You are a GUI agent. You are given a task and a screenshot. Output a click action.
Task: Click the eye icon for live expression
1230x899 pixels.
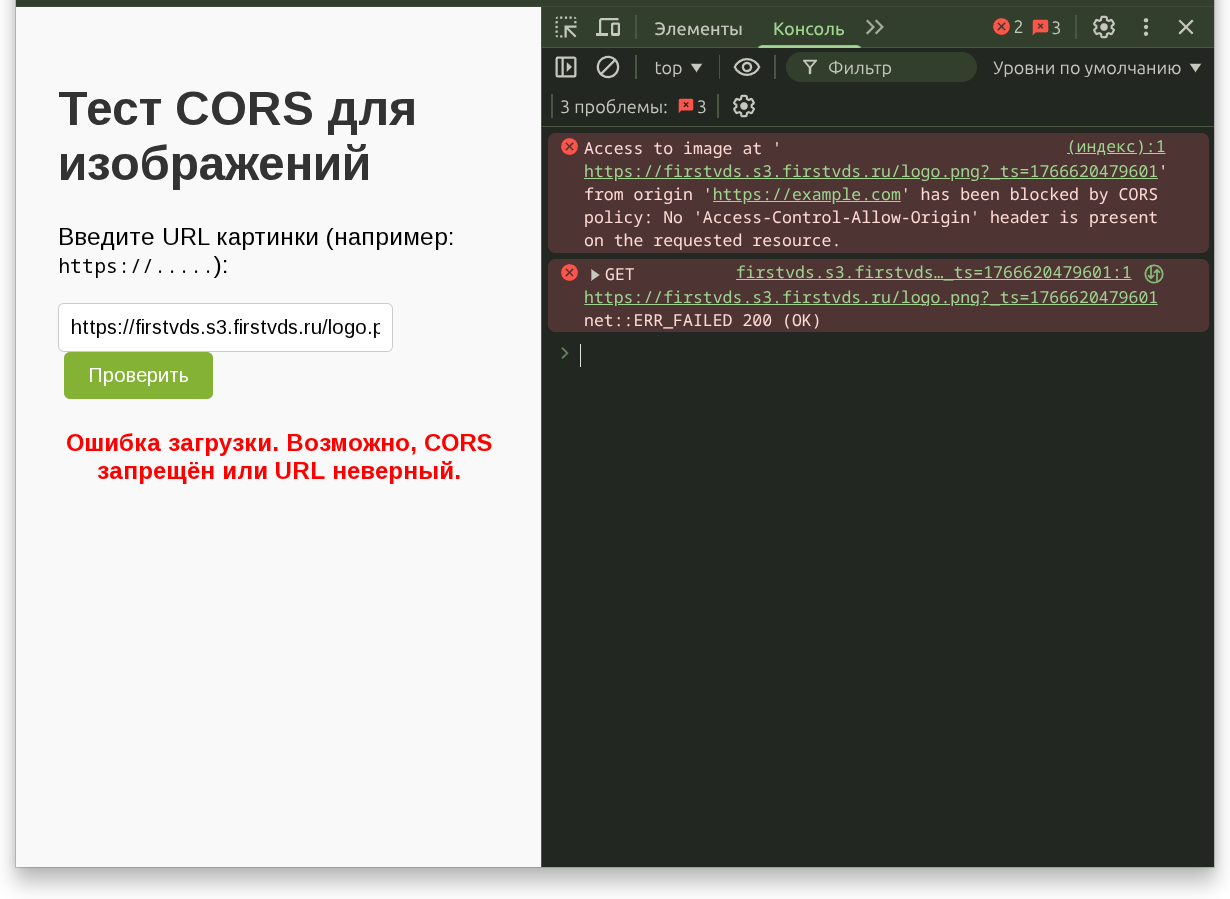[x=747, y=67]
